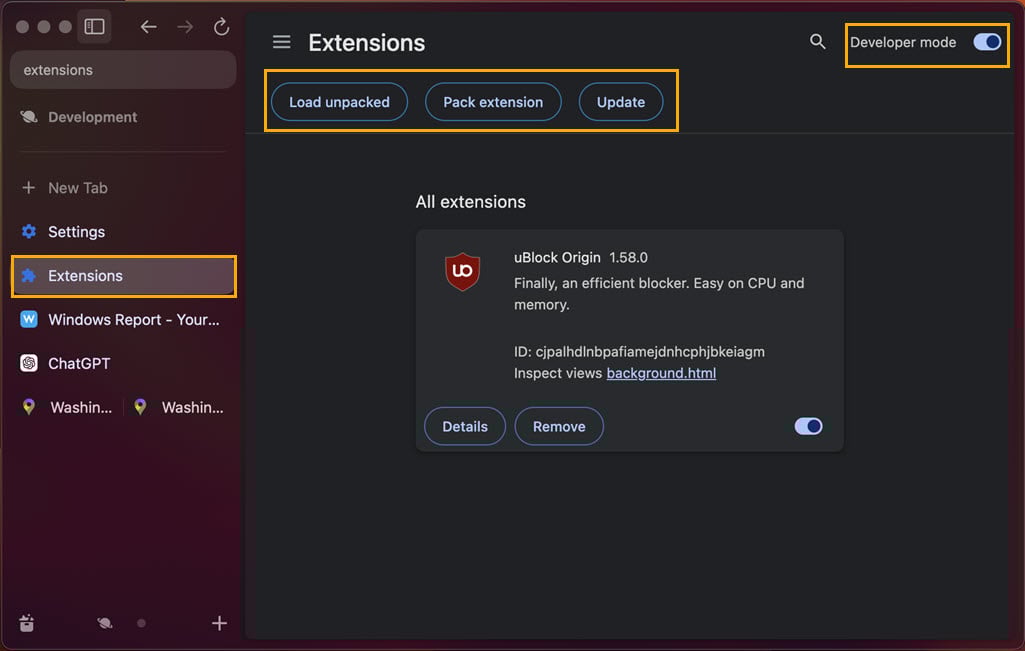Image resolution: width=1025 pixels, height=651 pixels.
Task: Toggle Developer mode switch
Action: click(x=987, y=42)
